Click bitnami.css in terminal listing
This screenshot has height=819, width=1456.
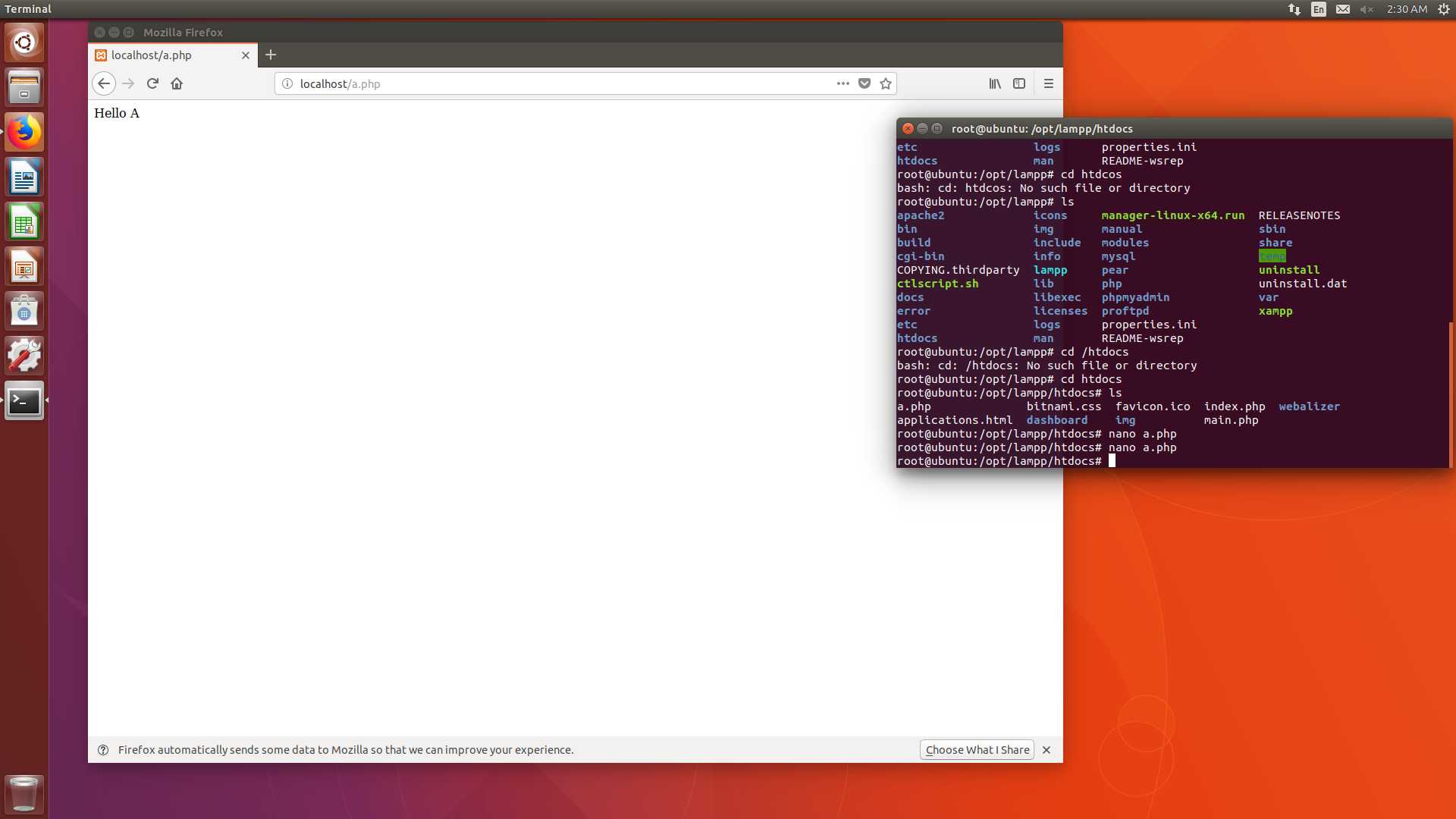(1064, 406)
